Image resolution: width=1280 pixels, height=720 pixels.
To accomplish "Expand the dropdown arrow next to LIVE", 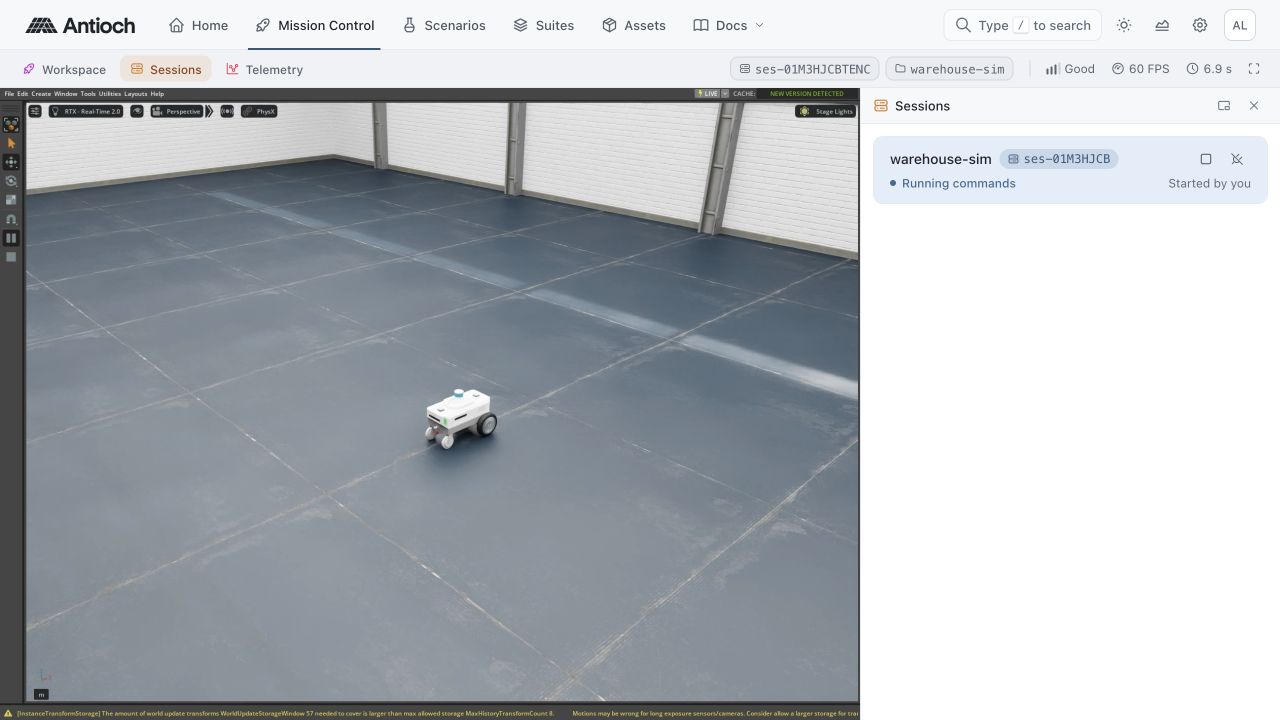I will pyautogui.click(x=725, y=94).
